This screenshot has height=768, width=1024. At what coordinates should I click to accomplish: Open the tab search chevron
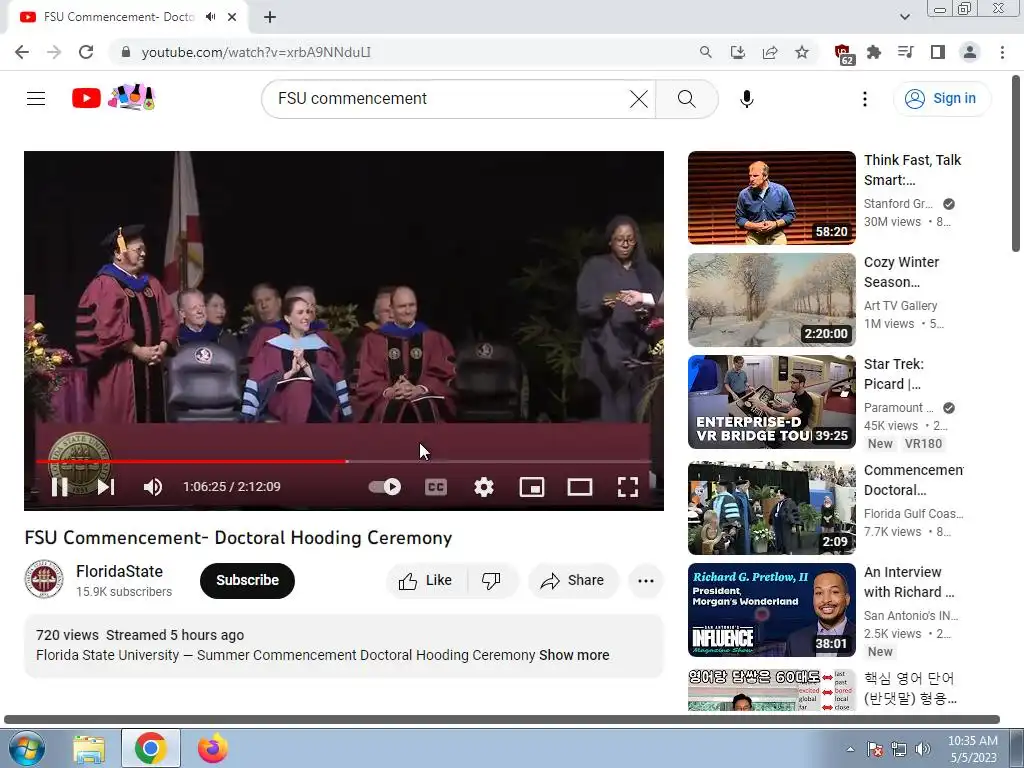coord(904,17)
